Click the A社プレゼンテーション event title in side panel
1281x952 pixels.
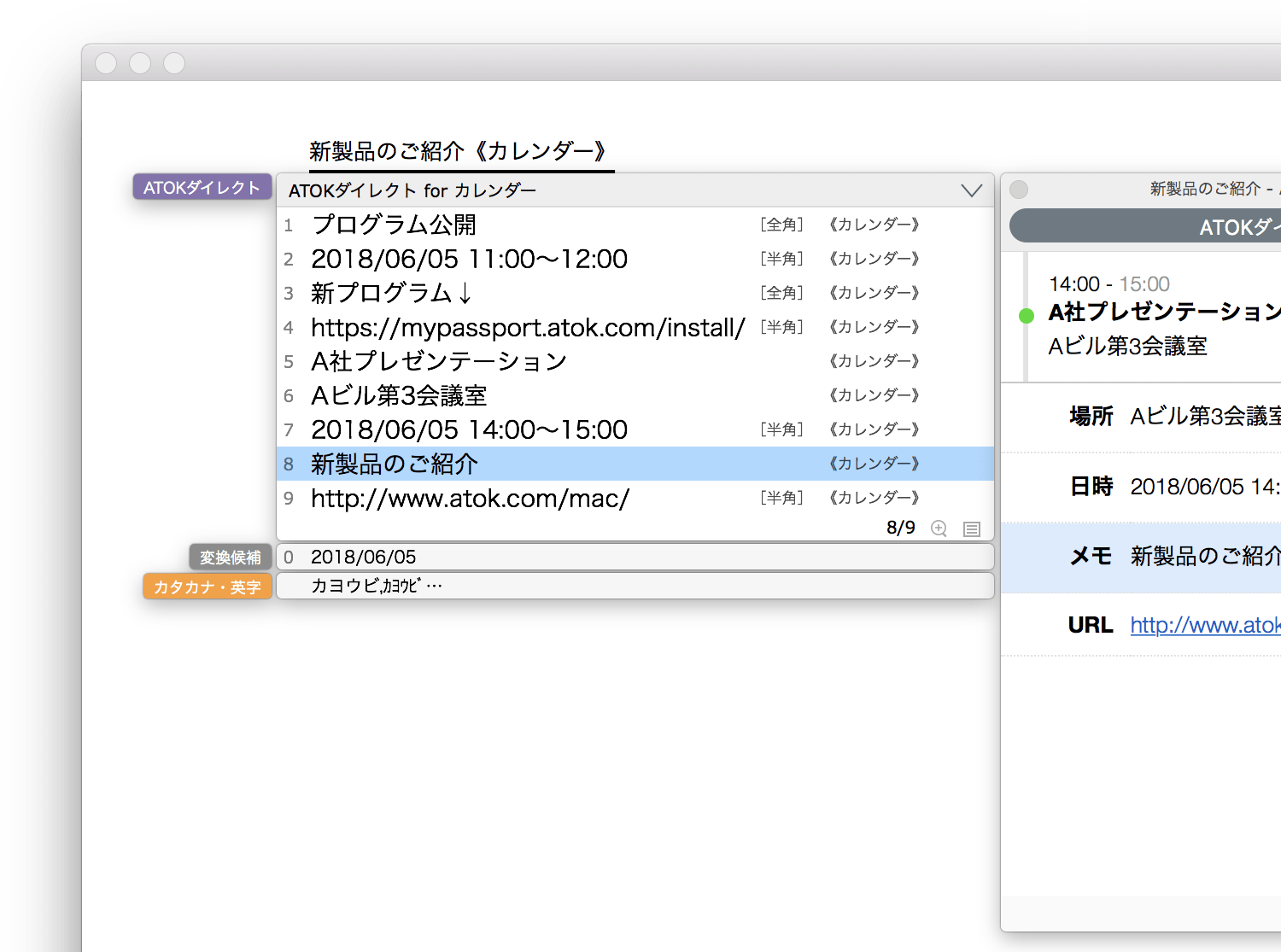coord(1164,312)
